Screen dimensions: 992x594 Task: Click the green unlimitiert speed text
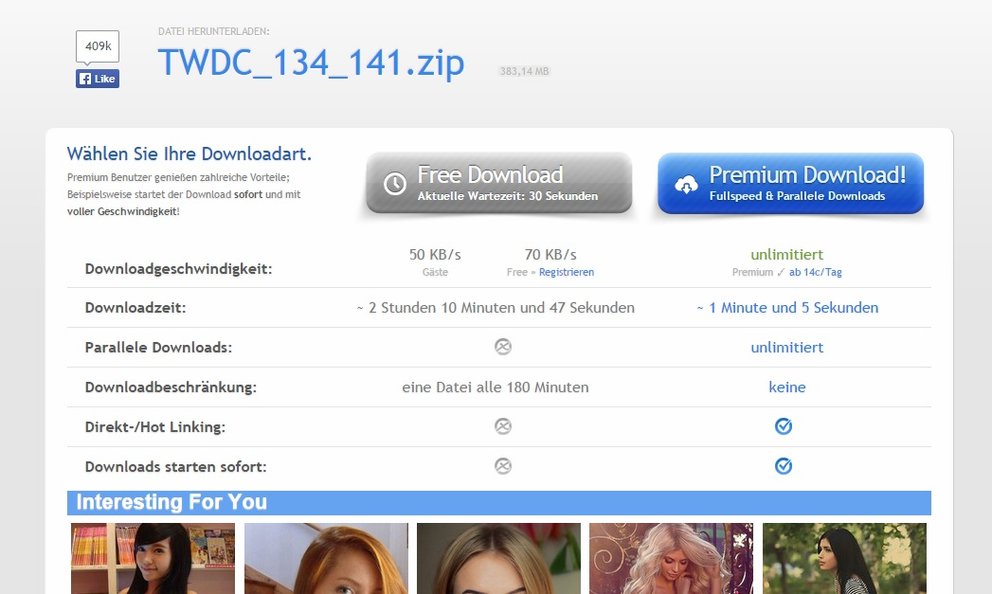pyautogui.click(x=787, y=254)
